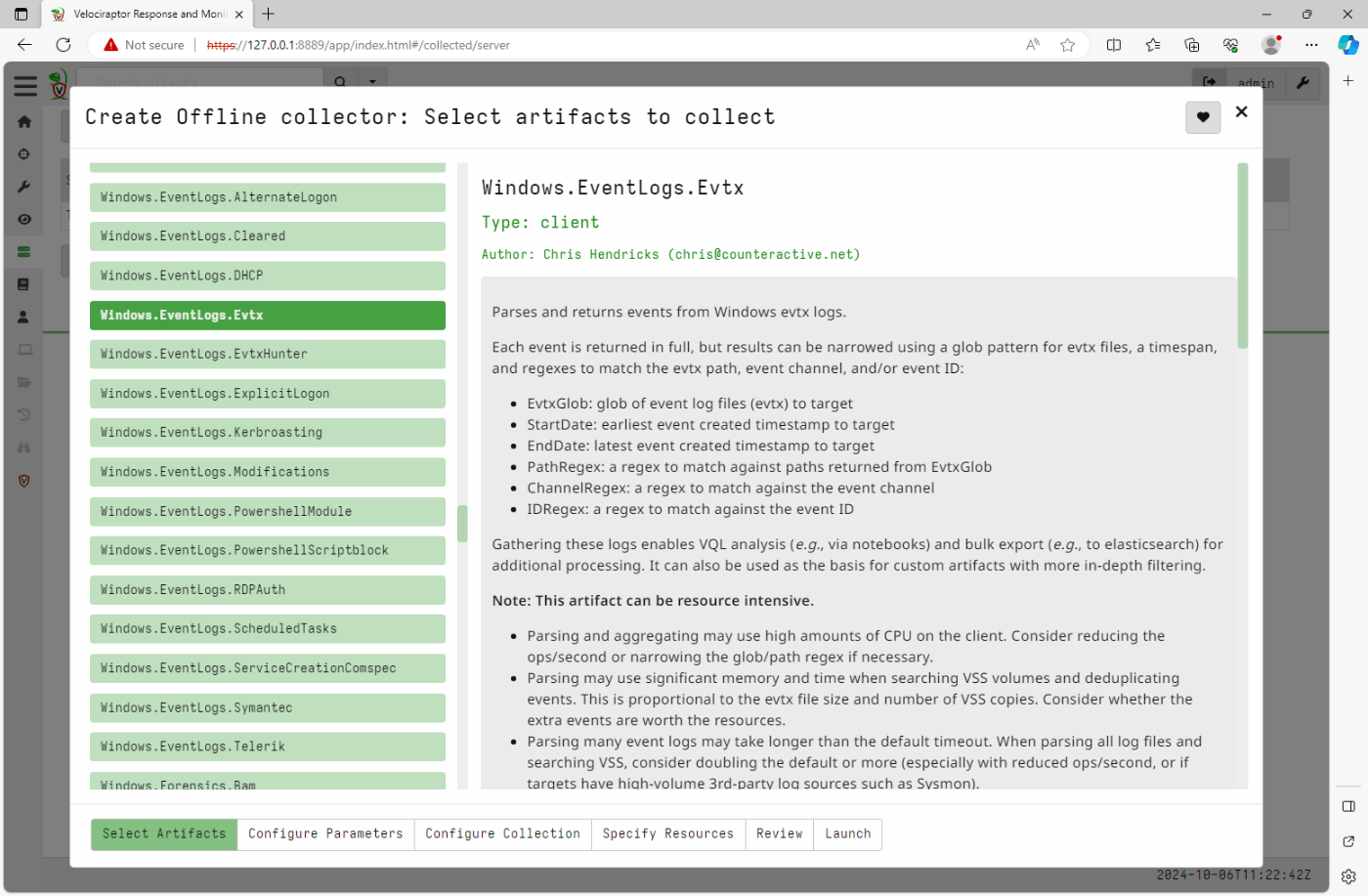Add page to favorites star icon
This screenshot has height=896, width=1368.
coord(1067,45)
